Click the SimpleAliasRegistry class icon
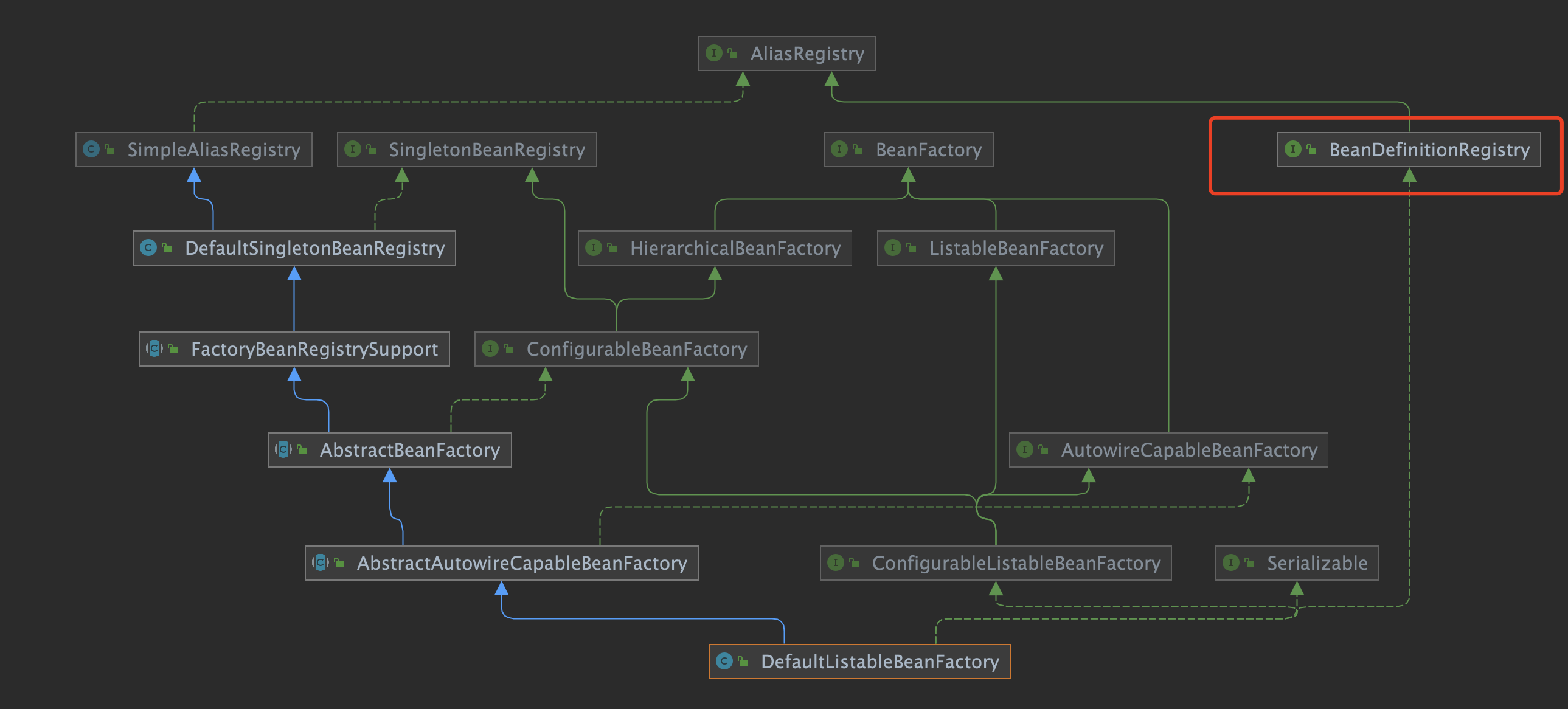Screen dimensions: 1568x709 [91, 149]
